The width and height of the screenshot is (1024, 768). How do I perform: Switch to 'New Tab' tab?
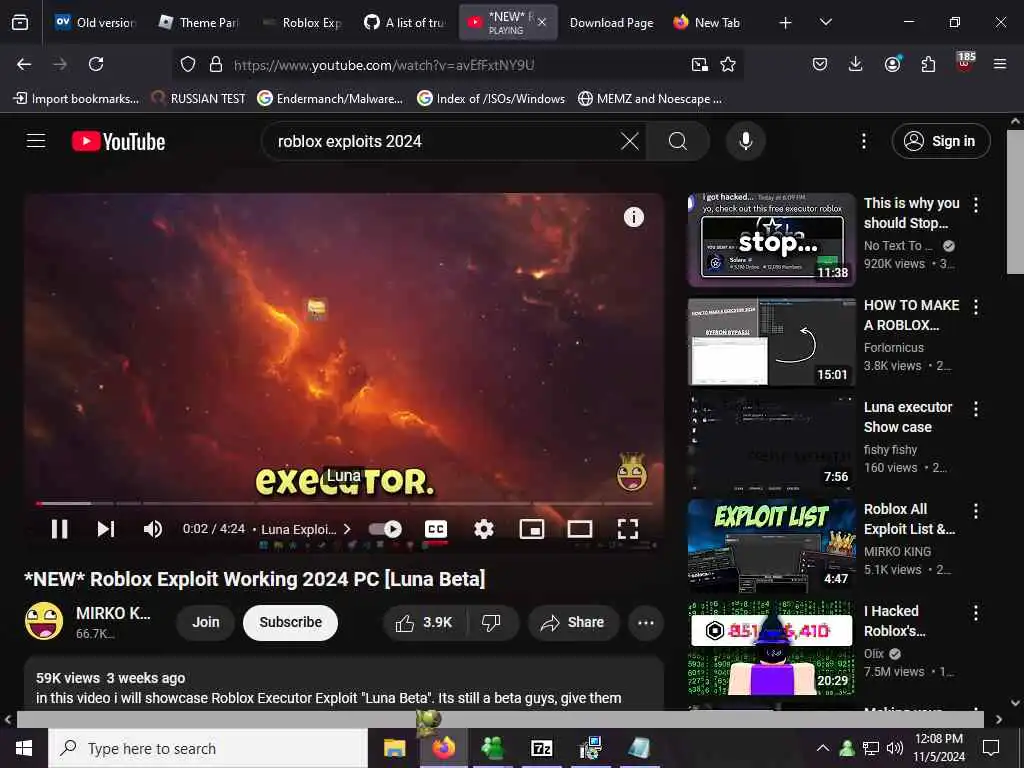coord(708,22)
